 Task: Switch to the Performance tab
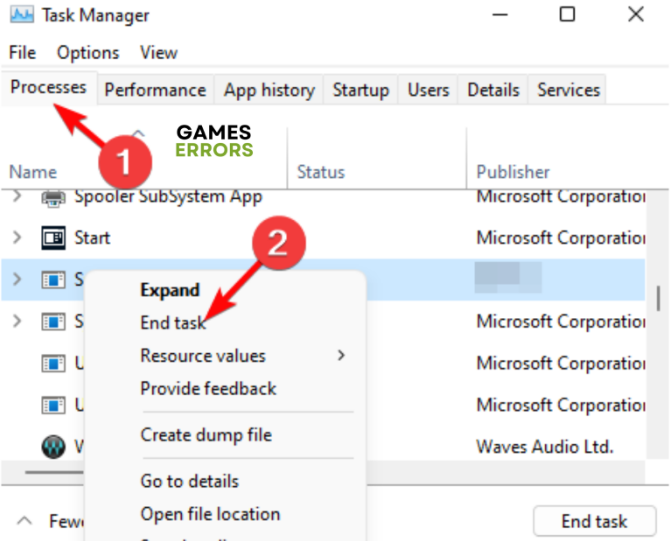[x=155, y=90]
